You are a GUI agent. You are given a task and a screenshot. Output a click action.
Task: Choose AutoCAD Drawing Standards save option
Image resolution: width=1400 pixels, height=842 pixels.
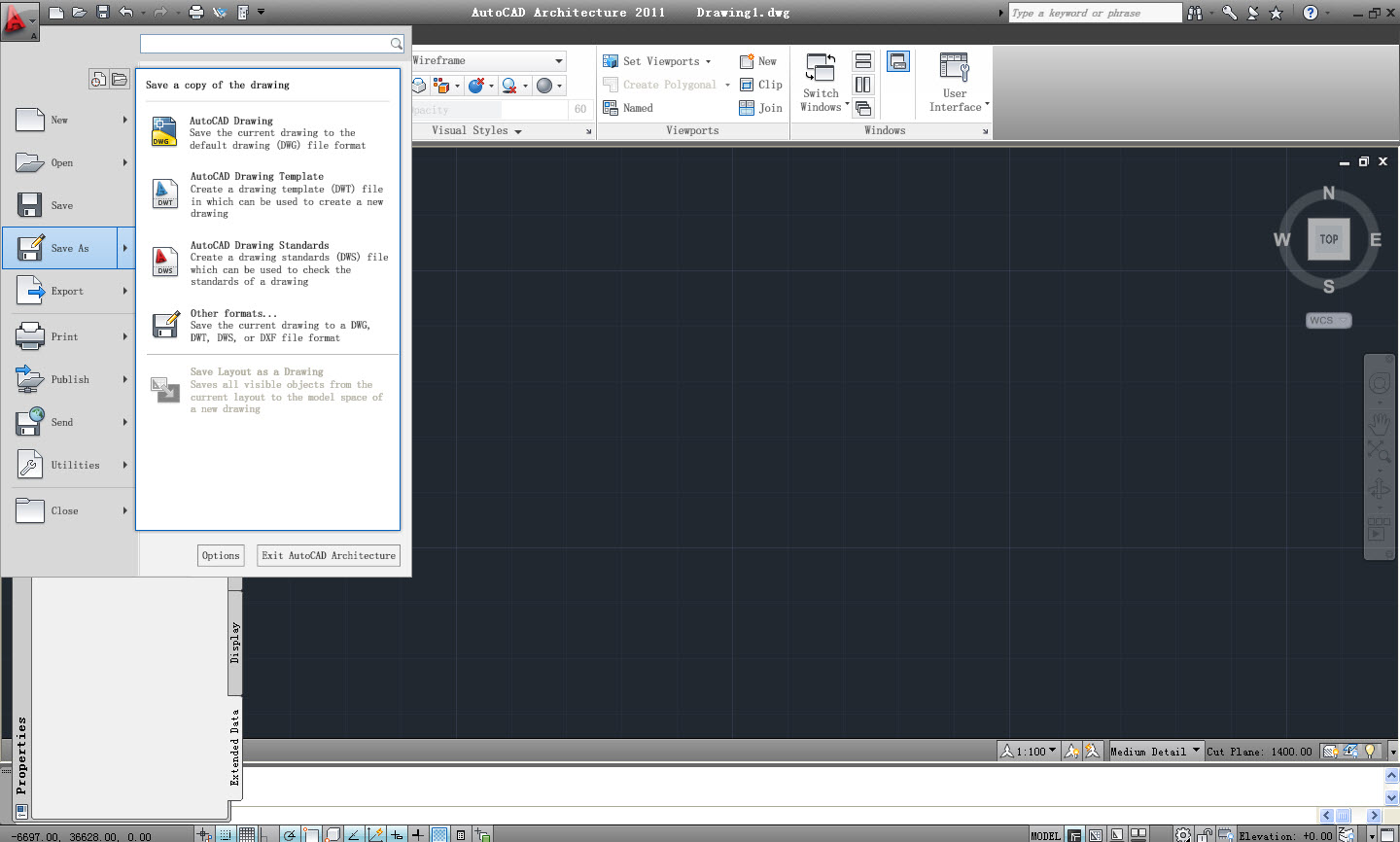268,263
